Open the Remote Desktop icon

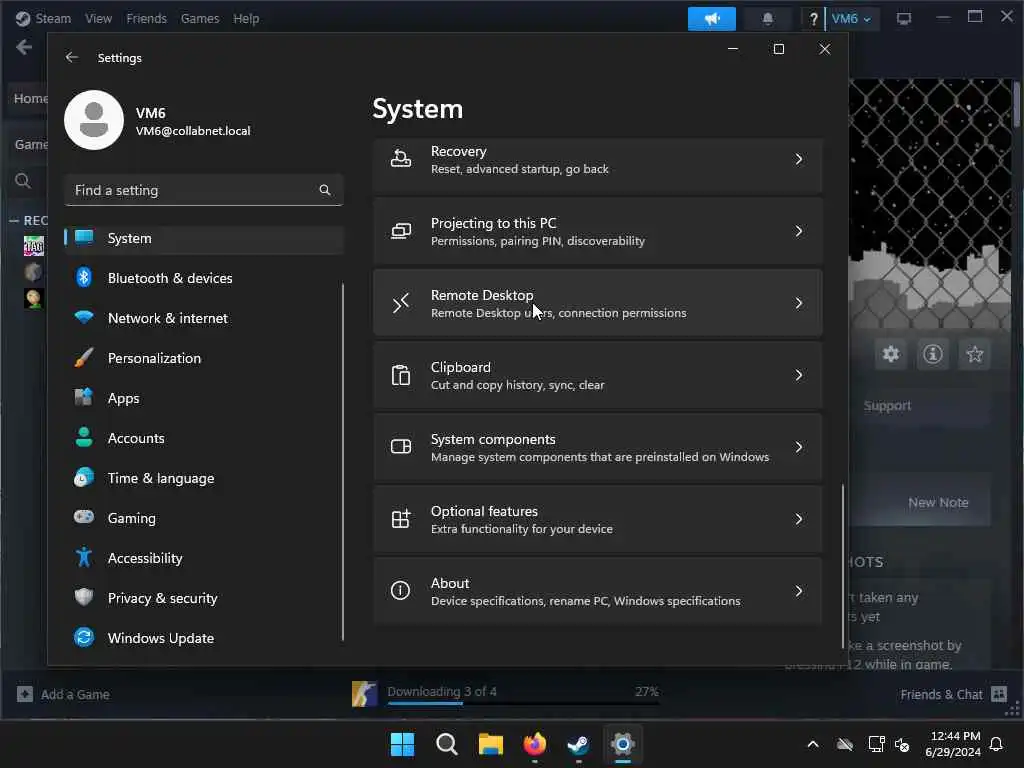click(401, 303)
